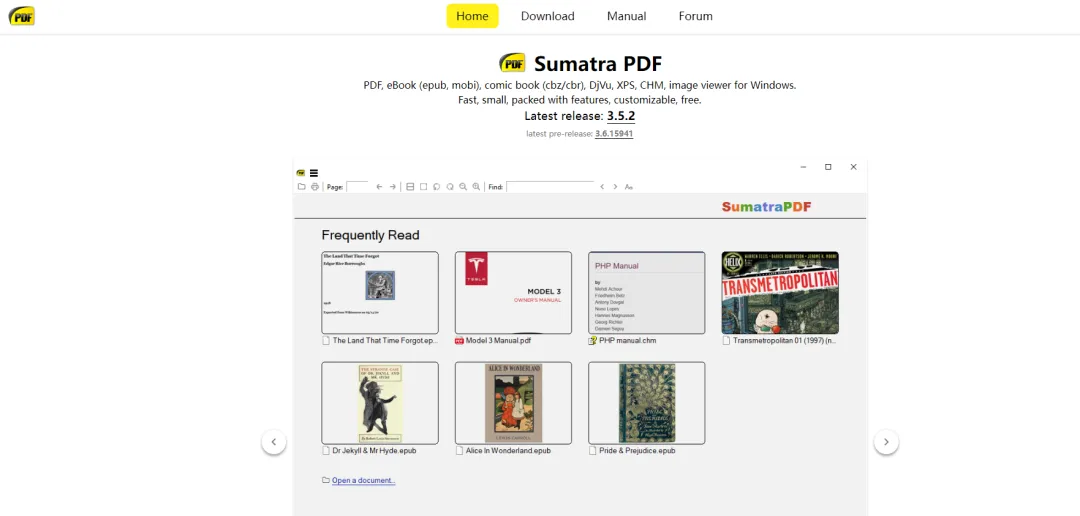The image size is (1080, 516).
Task: Click the colorful SumatraPDF wordmark in the window
Action: click(x=767, y=207)
